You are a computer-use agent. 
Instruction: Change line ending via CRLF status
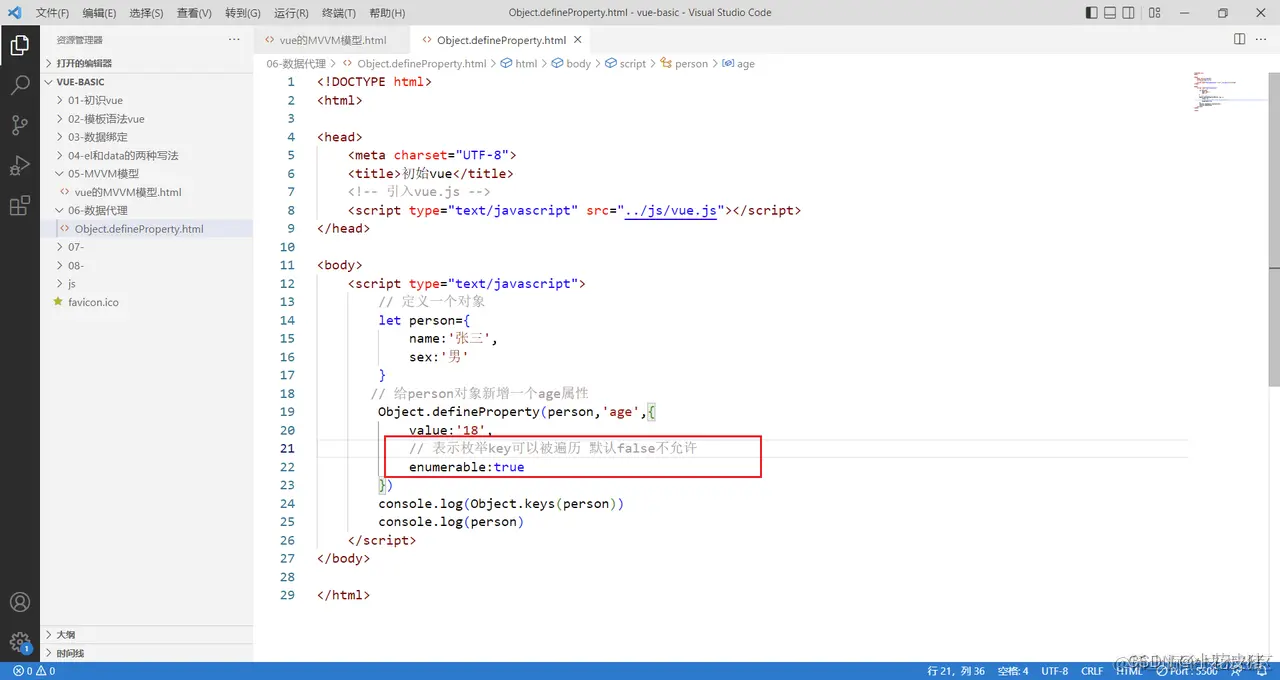[x=1092, y=671]
